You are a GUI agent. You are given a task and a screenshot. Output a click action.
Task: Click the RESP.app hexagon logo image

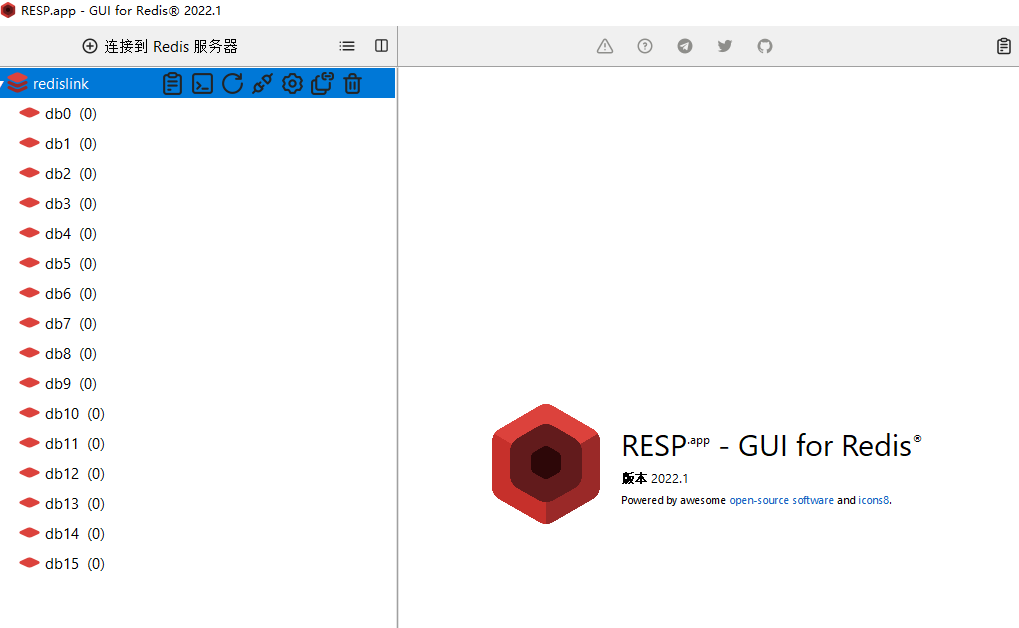coord(546,464)
